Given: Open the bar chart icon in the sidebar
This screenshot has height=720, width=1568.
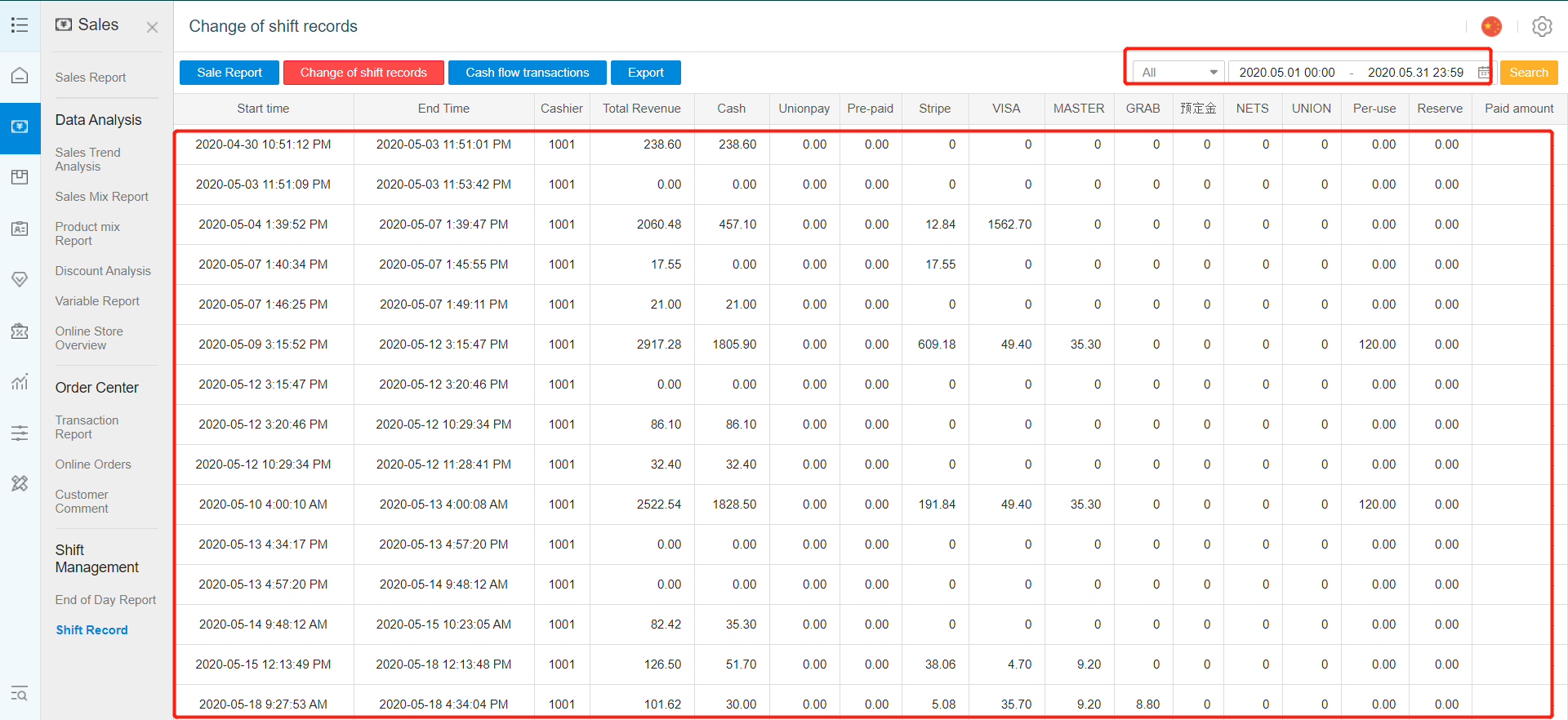Looking at the screenshot, I should pos(20,381).
